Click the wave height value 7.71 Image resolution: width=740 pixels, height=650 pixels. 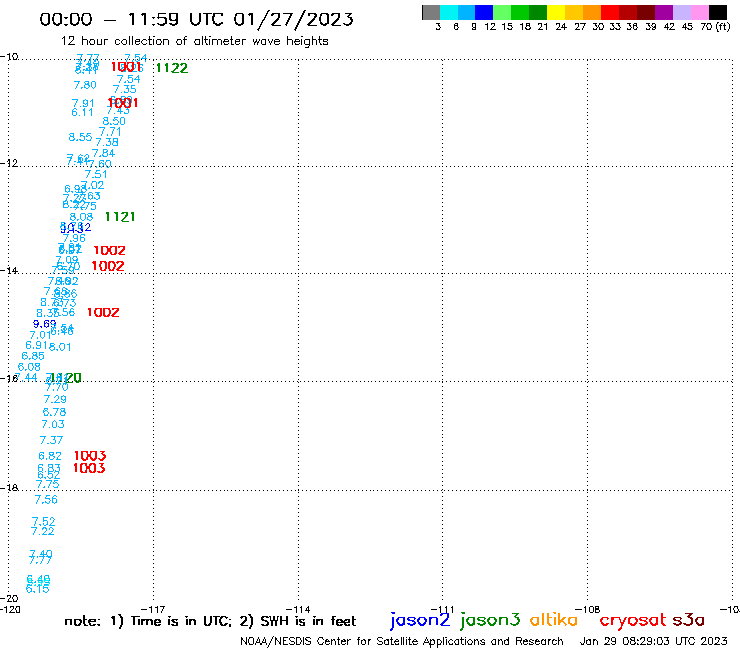tap(110, 132)
